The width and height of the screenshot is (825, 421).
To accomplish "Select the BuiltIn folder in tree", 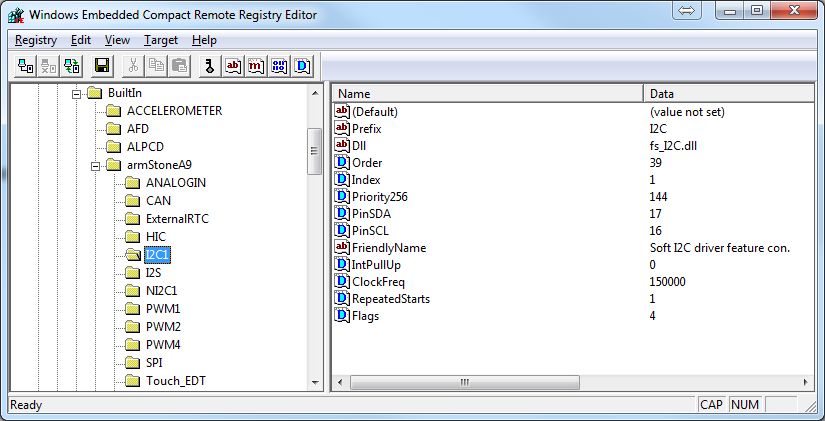I will 125,93.
